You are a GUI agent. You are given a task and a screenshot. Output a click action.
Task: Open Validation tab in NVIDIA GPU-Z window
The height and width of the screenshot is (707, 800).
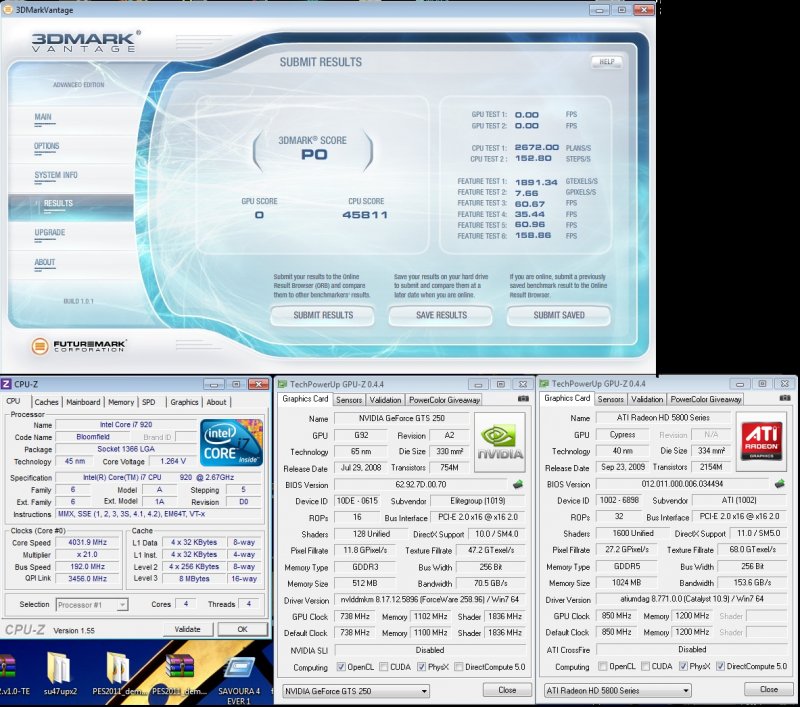coord(385,400)
